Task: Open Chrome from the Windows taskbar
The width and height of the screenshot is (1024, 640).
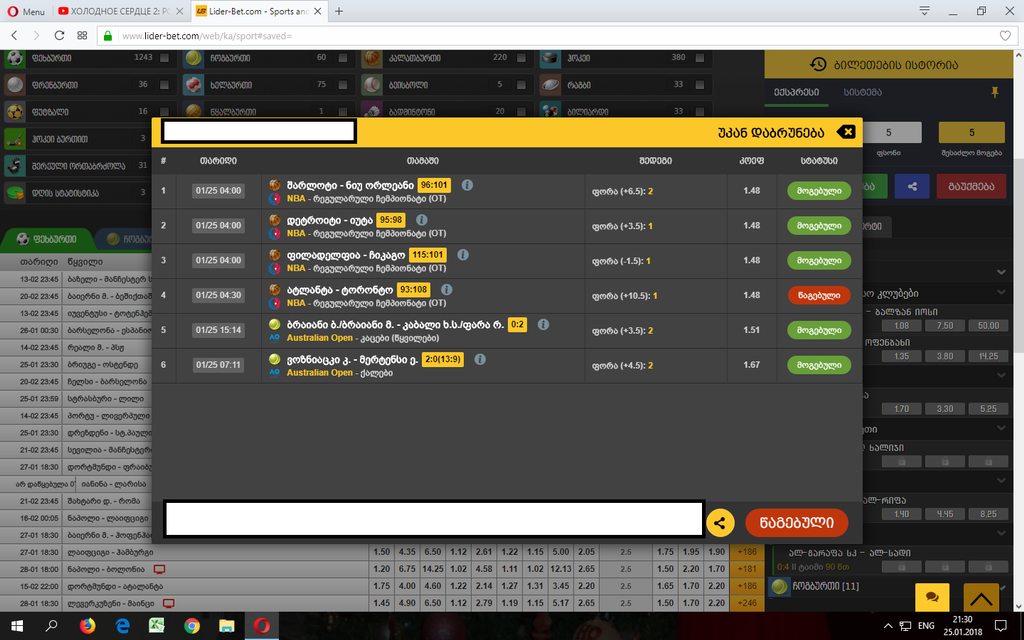Action: pyautogui.click(x=191, y=626)
